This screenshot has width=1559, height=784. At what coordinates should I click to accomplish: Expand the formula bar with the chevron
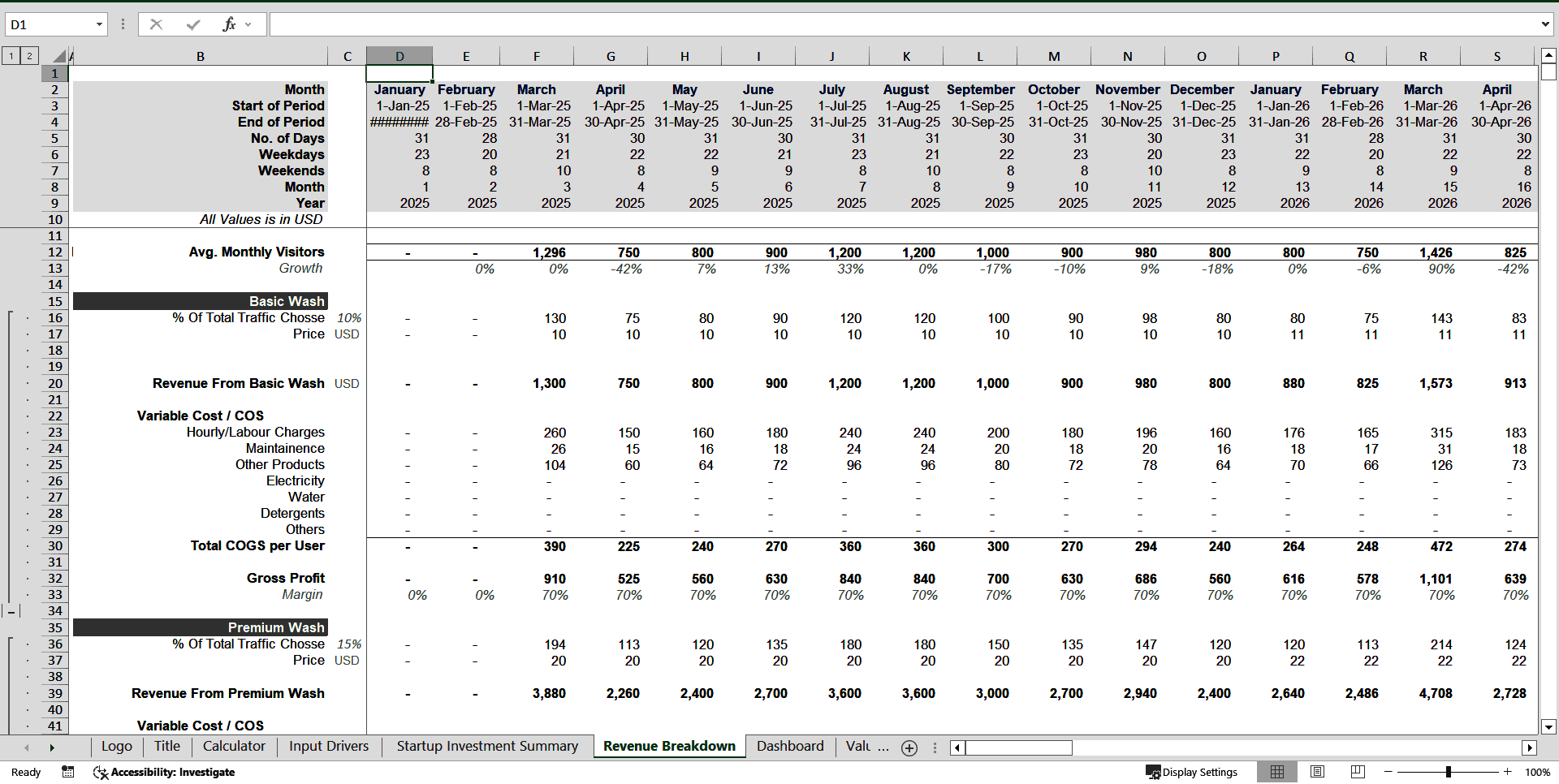(1544, 24)
